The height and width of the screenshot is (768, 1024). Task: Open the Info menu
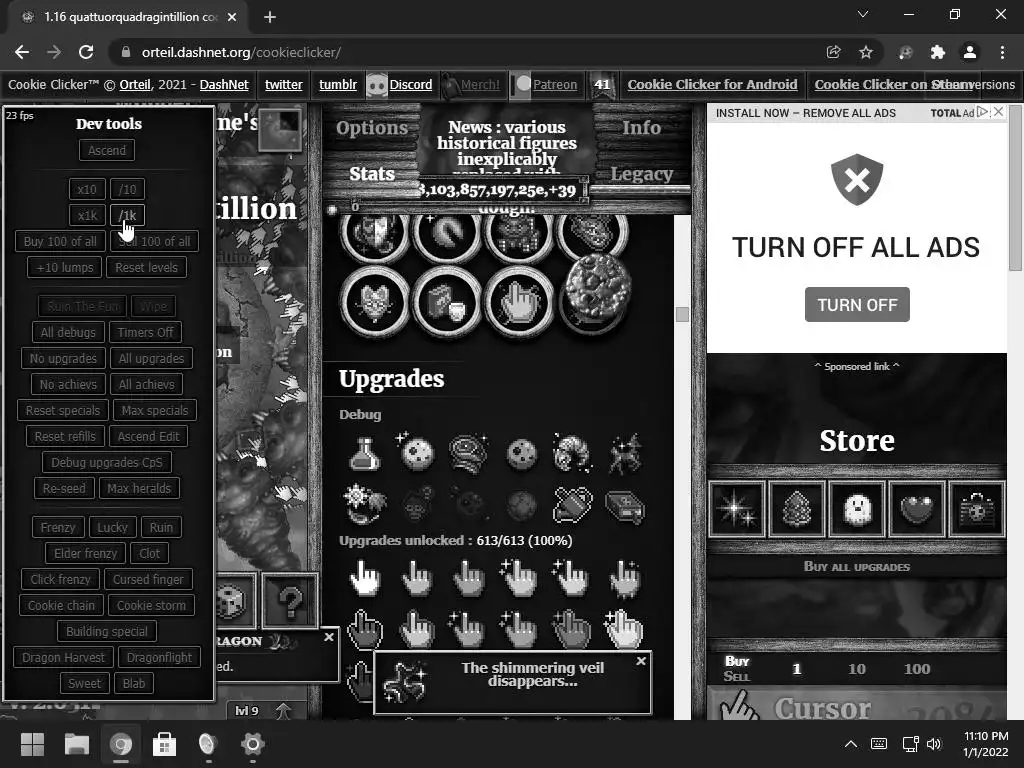tap(641, 128)
